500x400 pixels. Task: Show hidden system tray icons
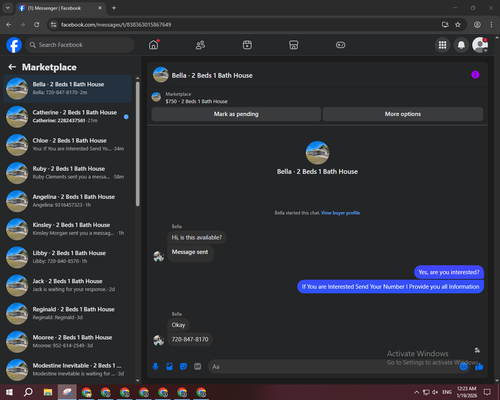tap(417, 392)
